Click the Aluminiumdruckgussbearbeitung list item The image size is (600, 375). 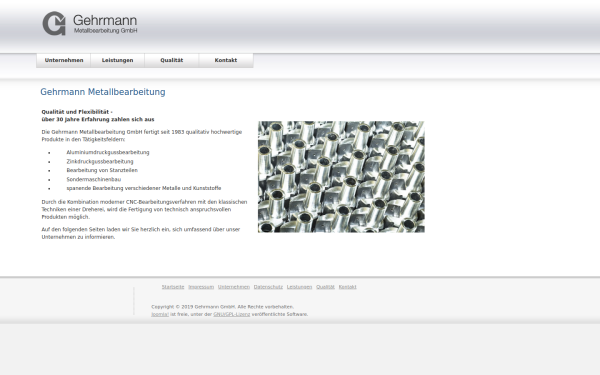108,152
